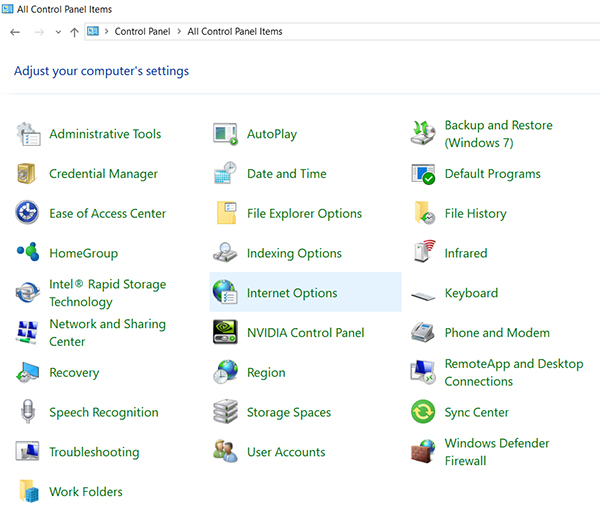Open the recent locations dropdown arrow

[58, 32]
